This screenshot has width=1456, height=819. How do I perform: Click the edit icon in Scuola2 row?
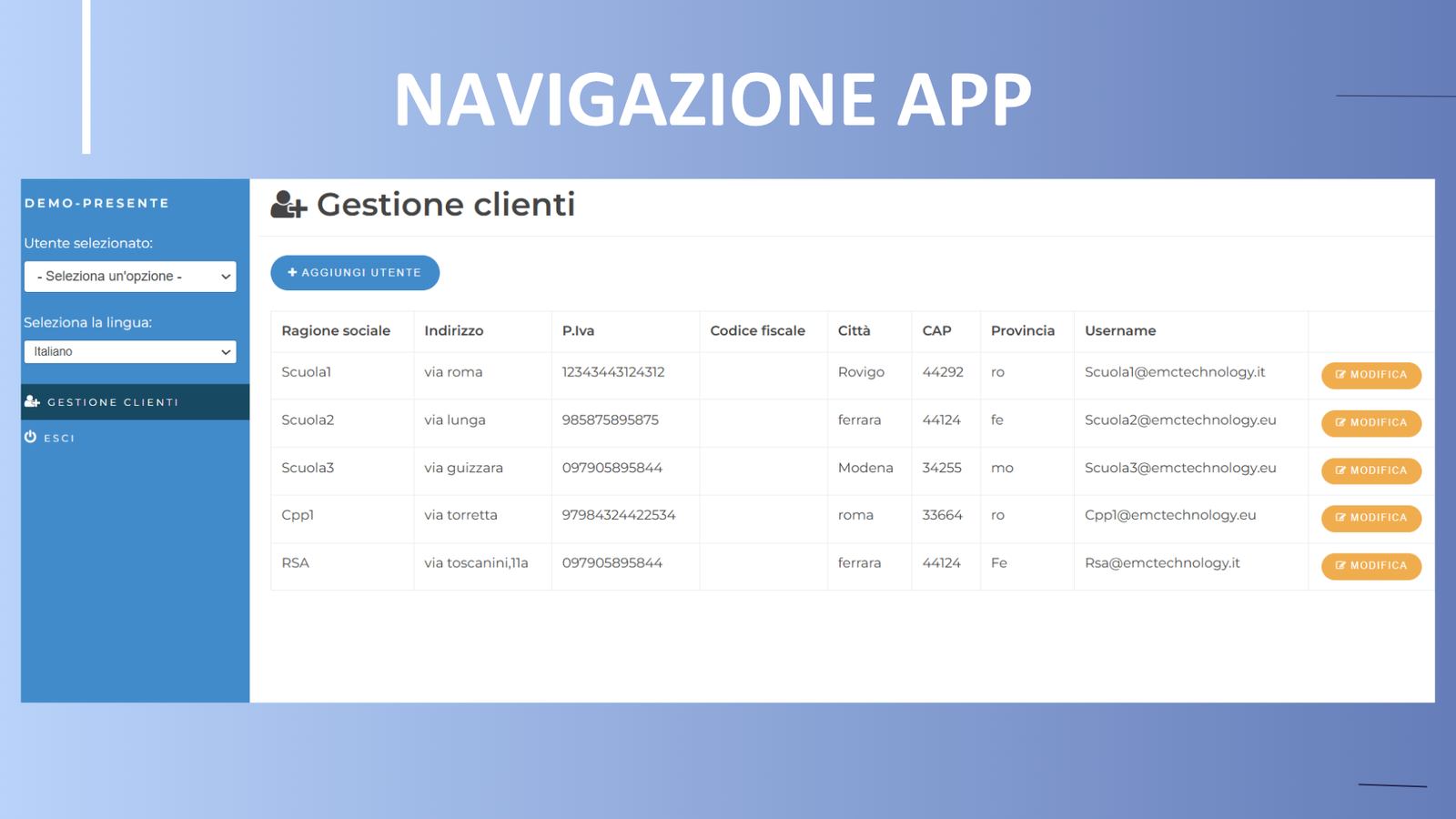(1340, 422)
